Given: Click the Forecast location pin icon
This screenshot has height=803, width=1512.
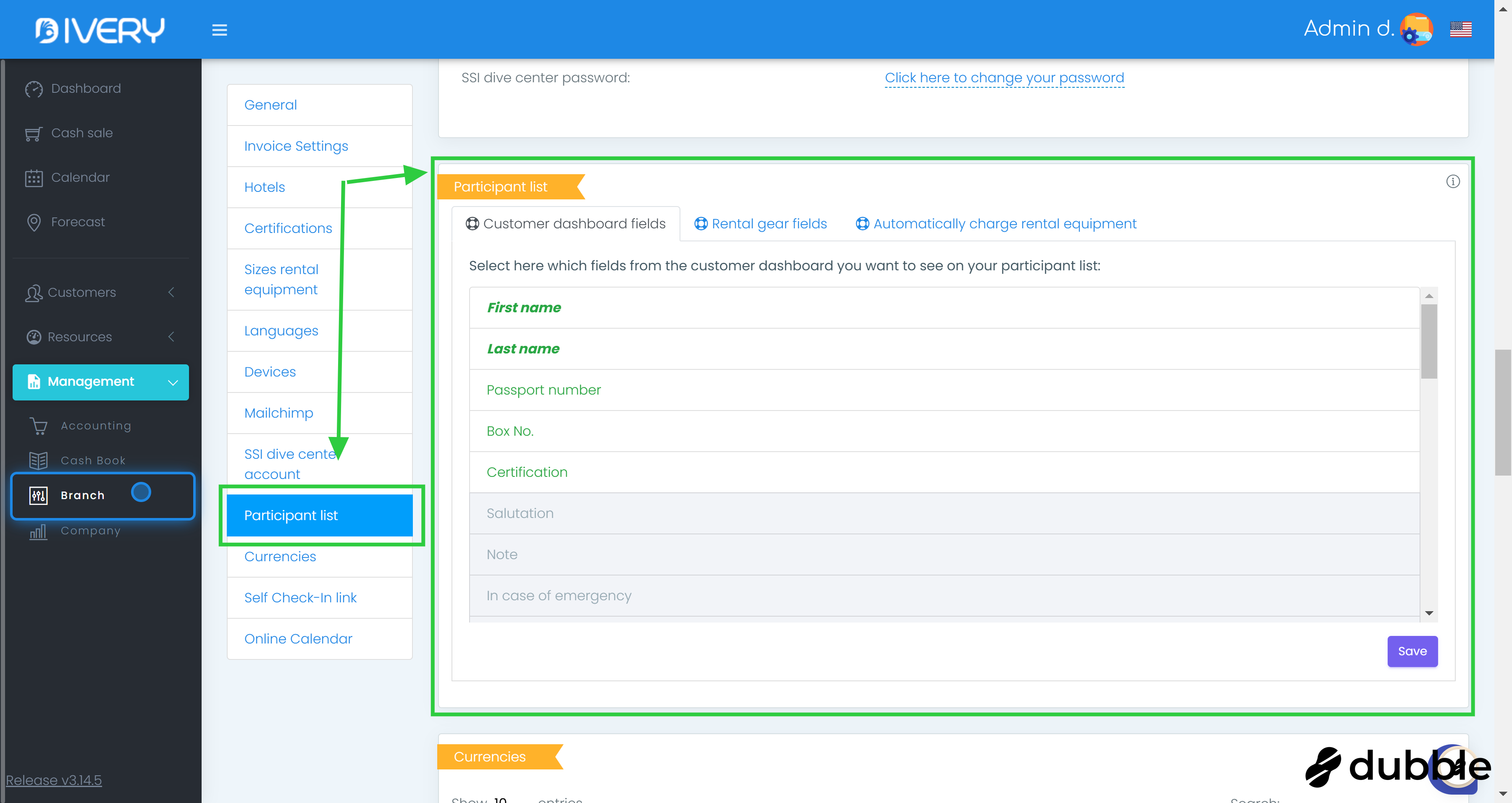Looking at the screenshot, I should [x=34, y=222].
